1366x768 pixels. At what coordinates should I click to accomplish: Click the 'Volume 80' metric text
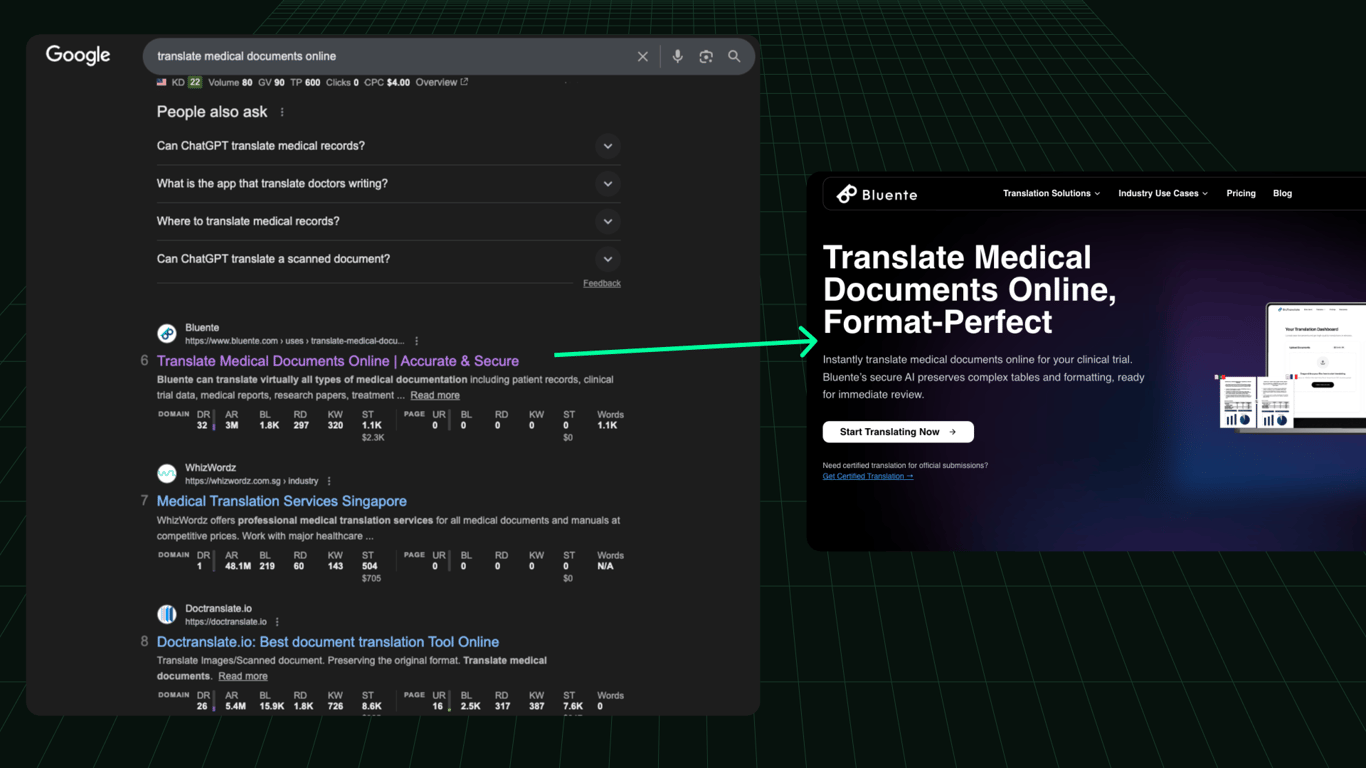230,83
